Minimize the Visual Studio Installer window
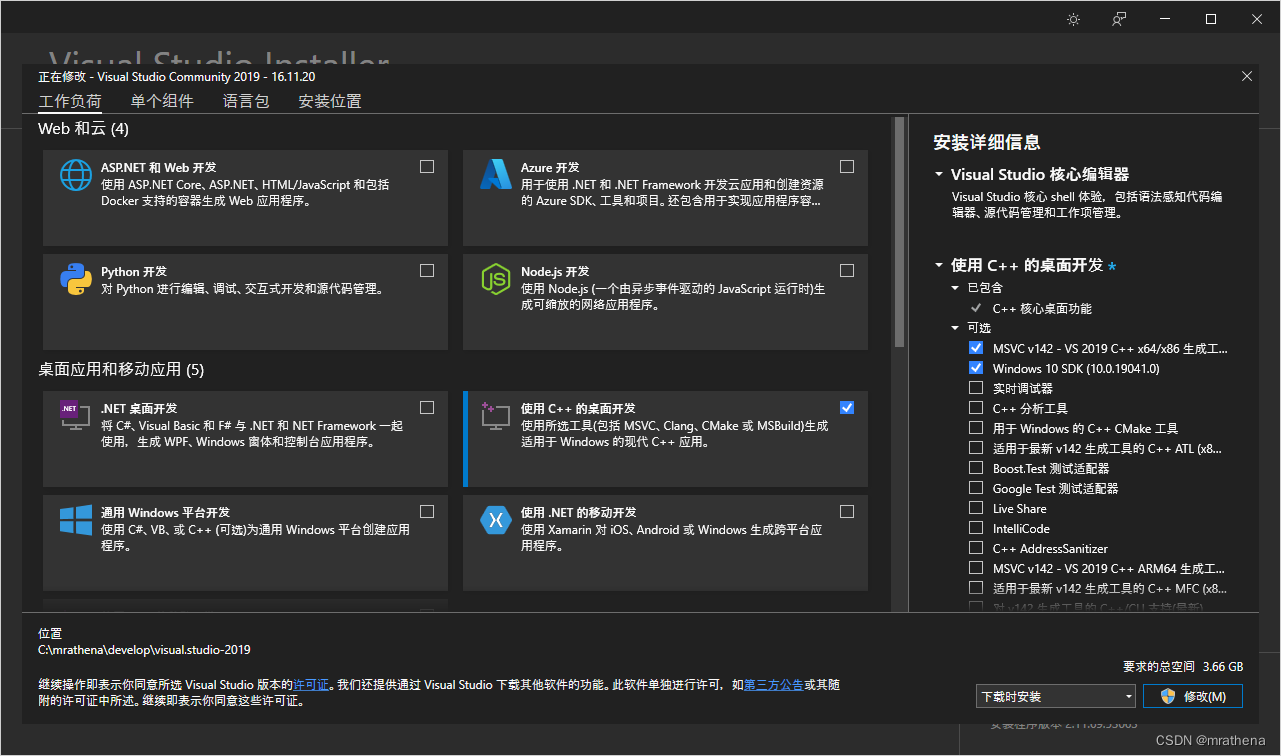The height and width of the screenshot is (756, 1281). pos(1165,19)
